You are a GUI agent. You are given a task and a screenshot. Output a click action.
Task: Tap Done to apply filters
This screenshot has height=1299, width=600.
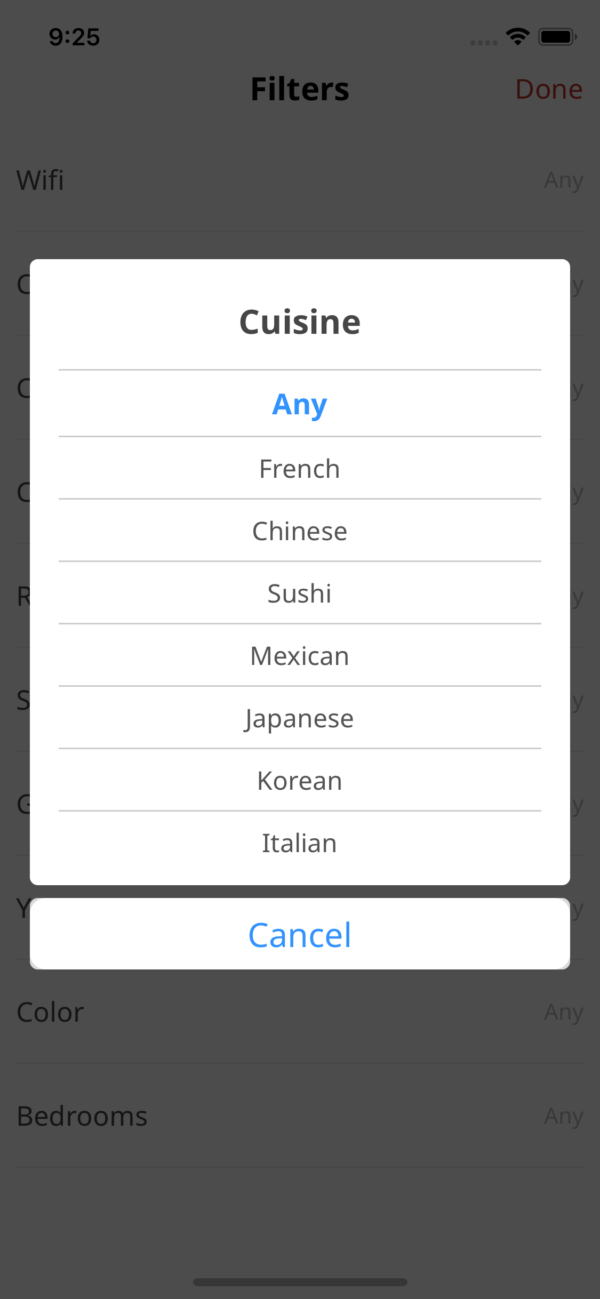(x=548, y=89)
